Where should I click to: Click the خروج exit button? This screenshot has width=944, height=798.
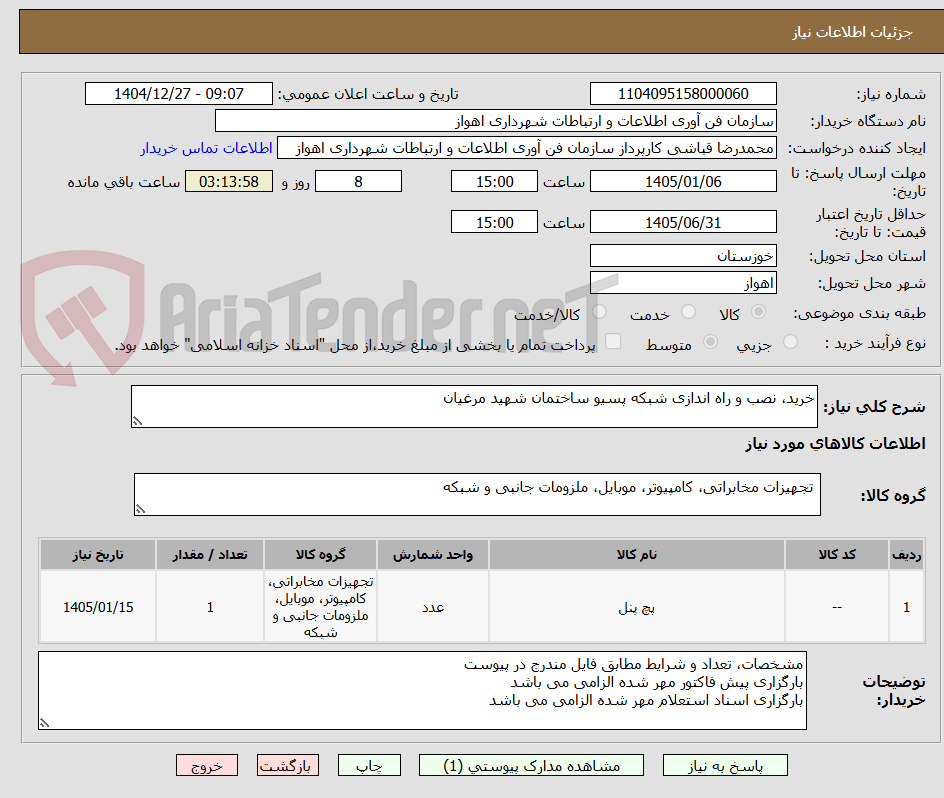(206, 765)
